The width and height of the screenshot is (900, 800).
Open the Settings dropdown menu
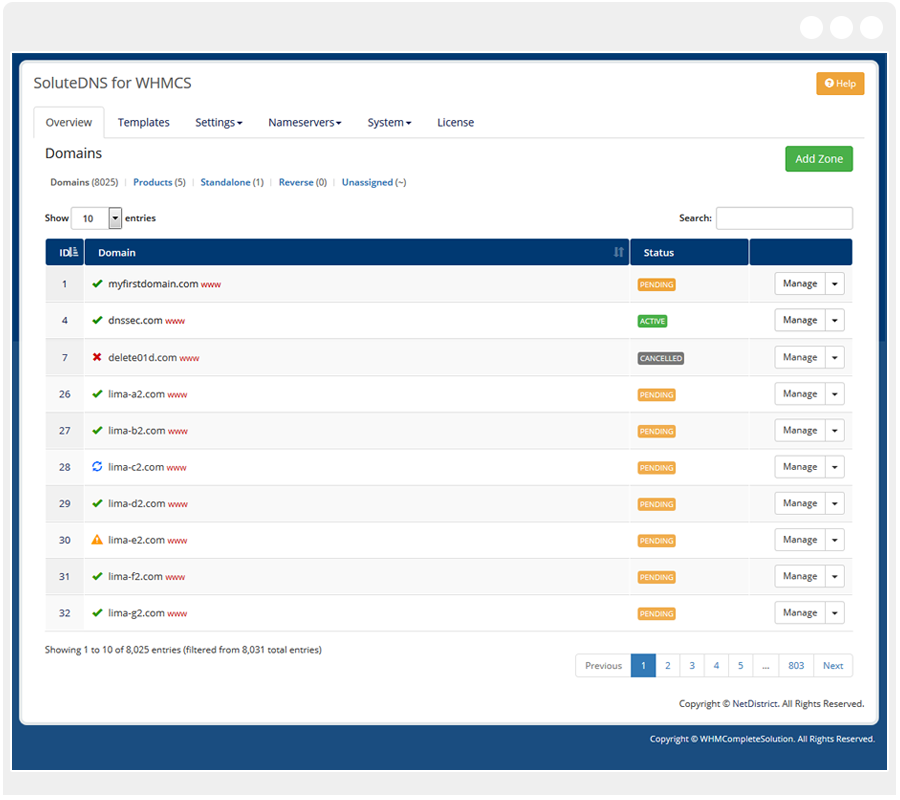218,123
